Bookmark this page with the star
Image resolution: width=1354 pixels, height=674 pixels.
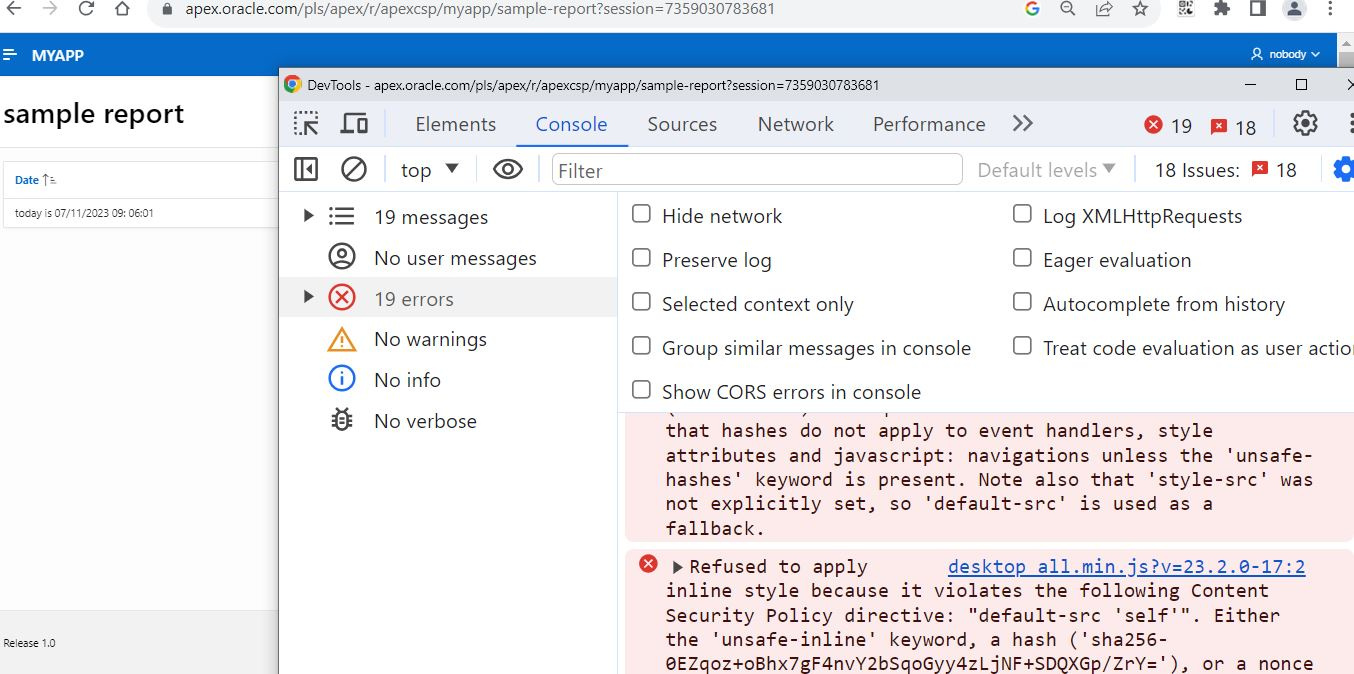[1140, 9]
